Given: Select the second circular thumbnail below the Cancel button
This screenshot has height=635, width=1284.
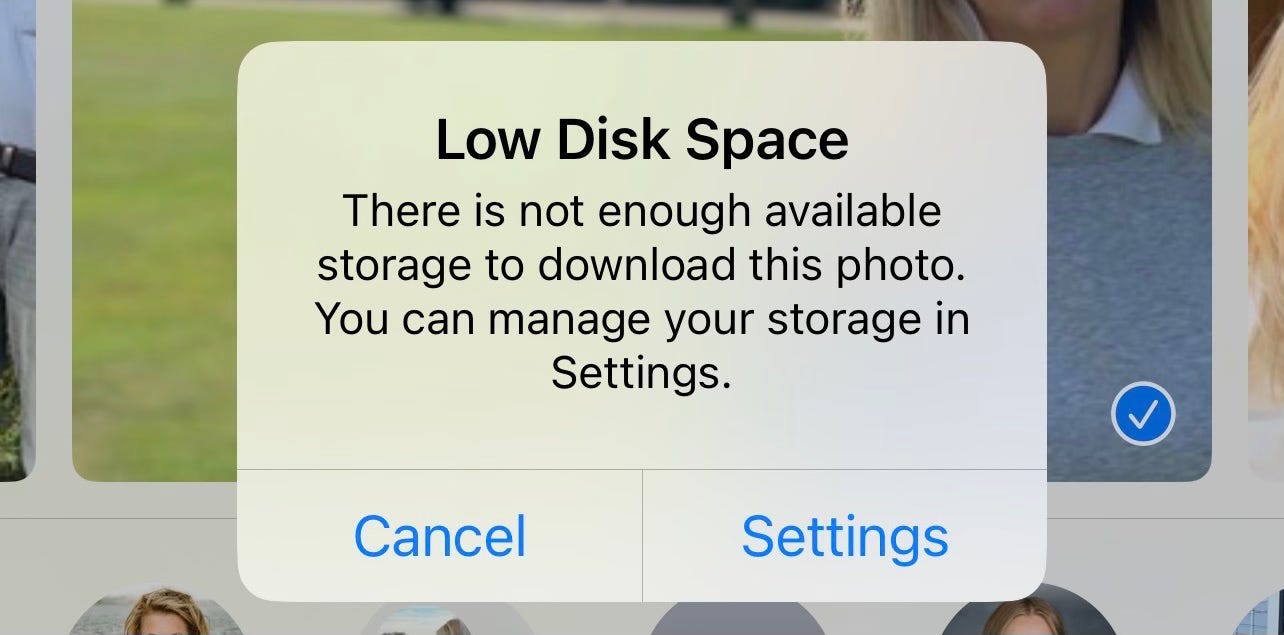Looking at the screenshot, I should pyautogui.click(x=447, y=616).
